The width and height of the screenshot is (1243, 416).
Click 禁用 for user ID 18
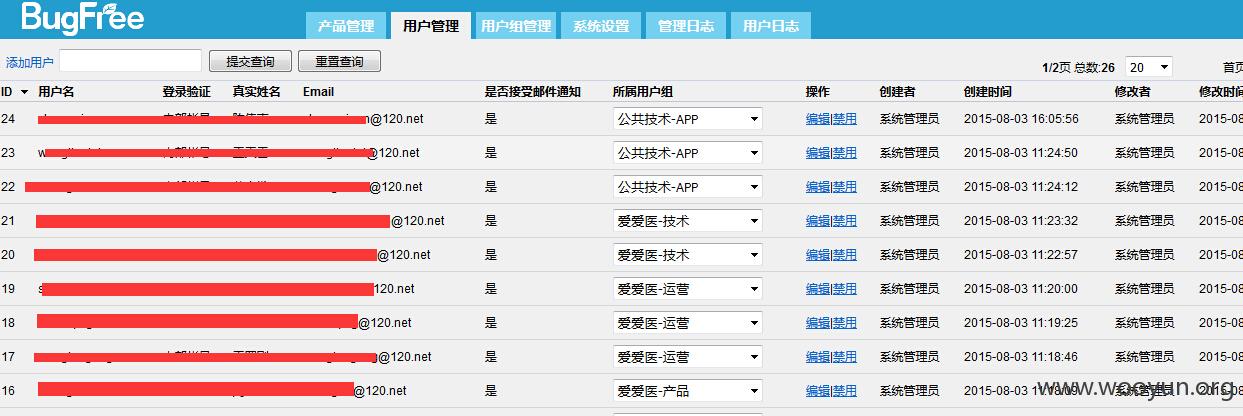pos(845,323)
